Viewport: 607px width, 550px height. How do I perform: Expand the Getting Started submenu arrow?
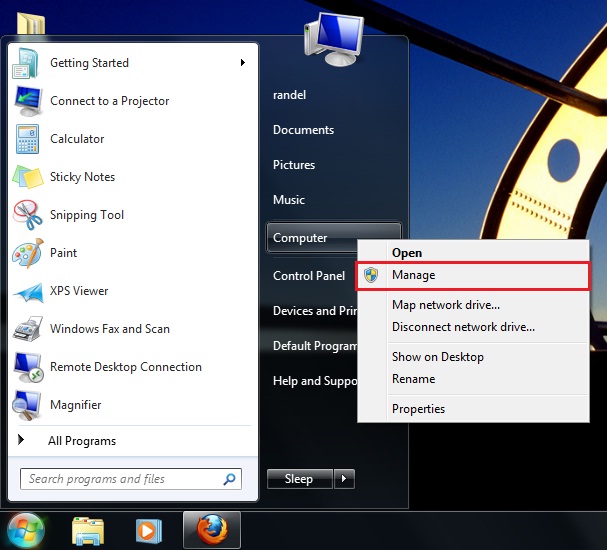pyautogui.click(x=243, y=62)
